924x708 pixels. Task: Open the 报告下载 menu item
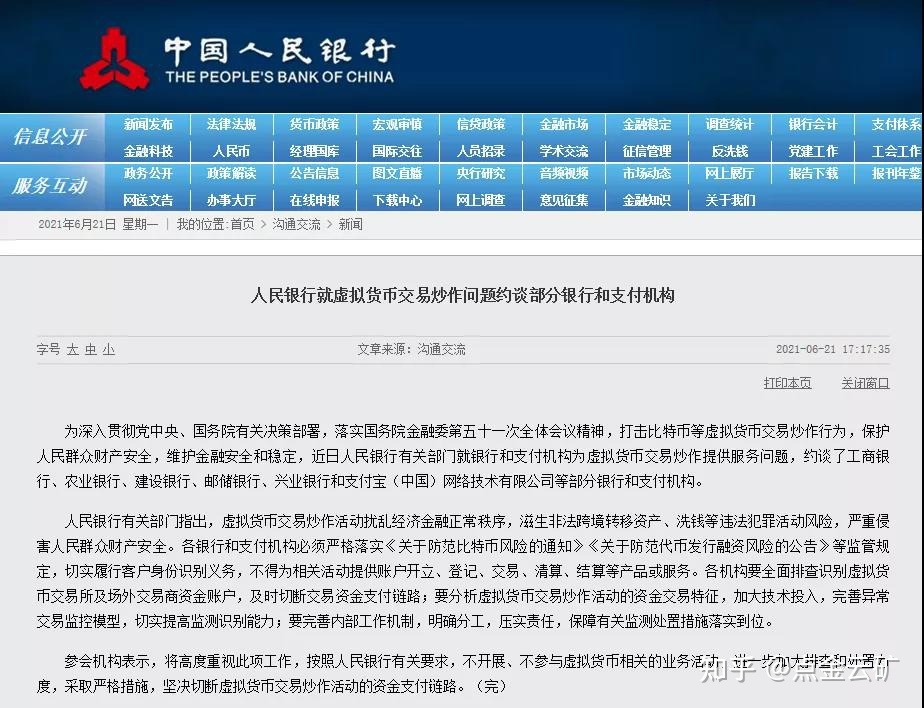[813, 173]
